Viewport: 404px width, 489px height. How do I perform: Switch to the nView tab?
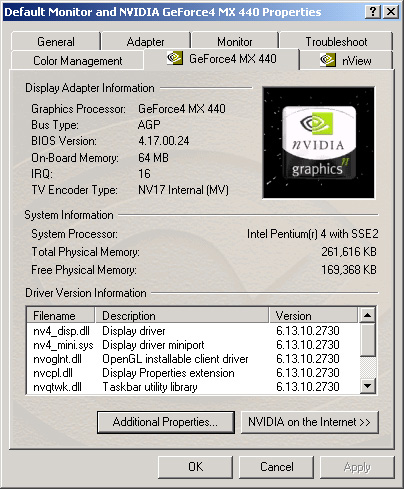(x=346, y=61)
